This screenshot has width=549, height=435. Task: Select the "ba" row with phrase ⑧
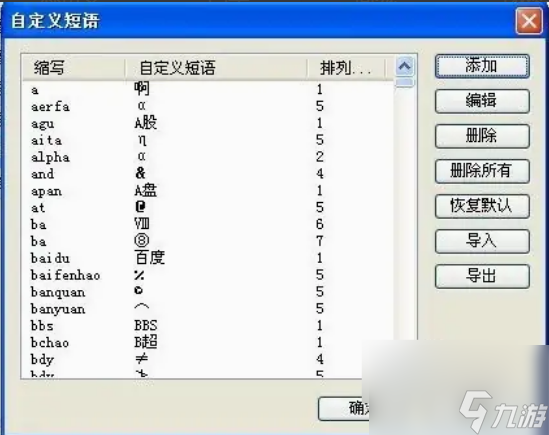coord(208,241)
